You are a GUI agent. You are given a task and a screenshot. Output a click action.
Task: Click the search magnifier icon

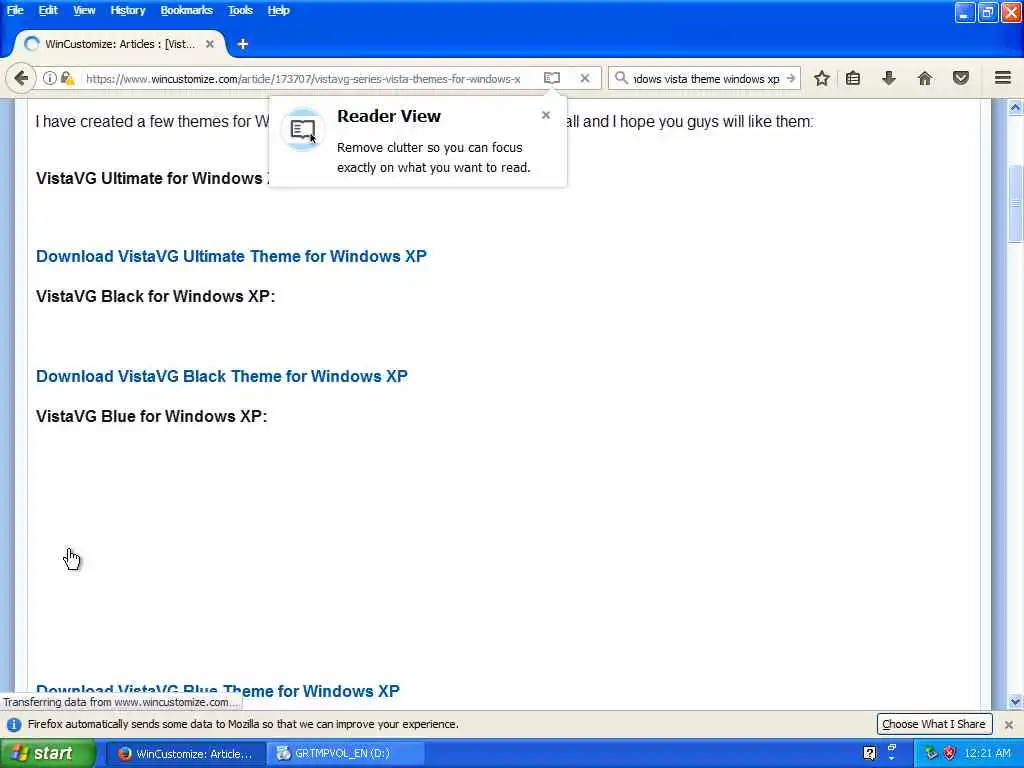(621, 78)
